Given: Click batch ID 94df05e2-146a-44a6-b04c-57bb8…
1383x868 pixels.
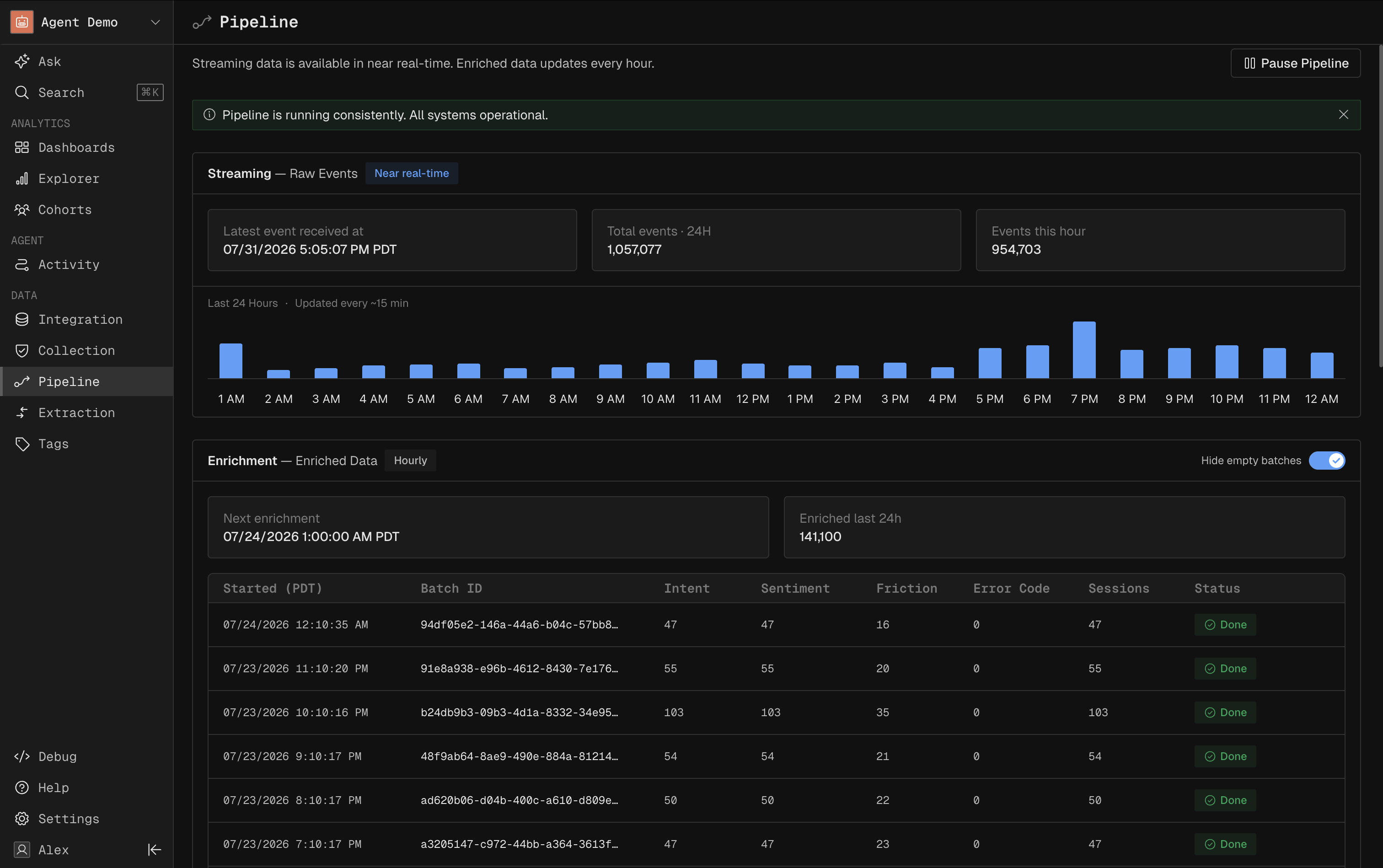Looking at the screenshot, I should 520,625.
